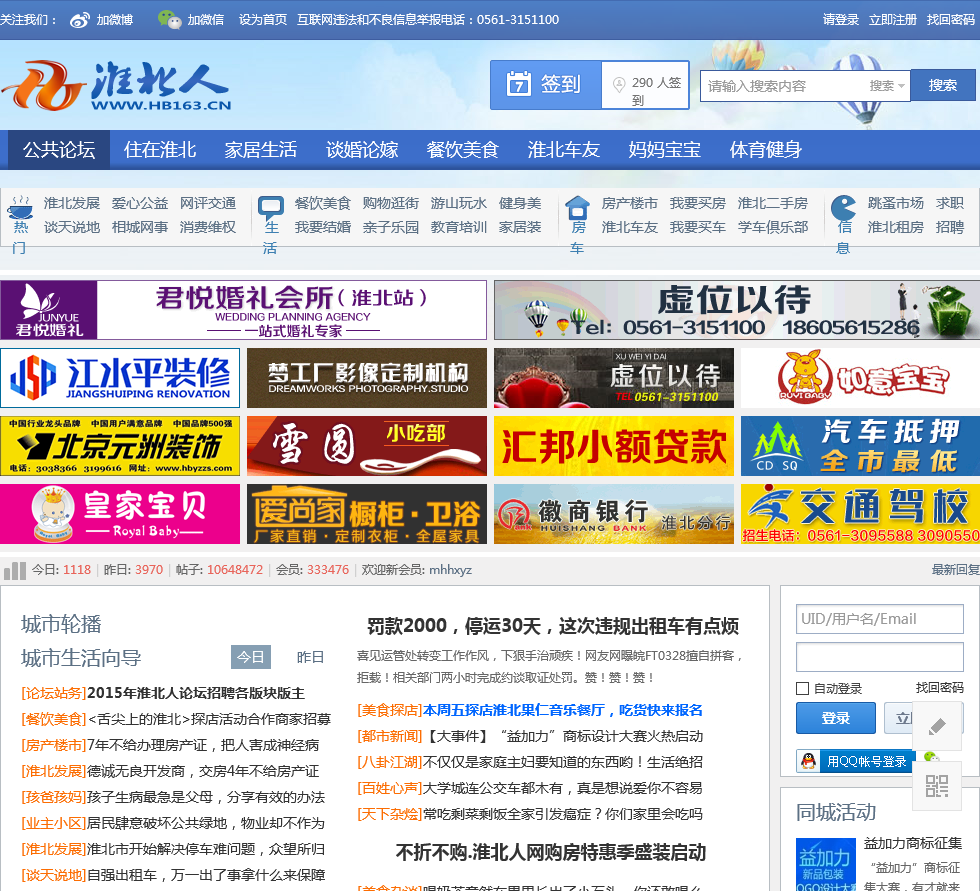980x891 pixels.
Task: Click the 找回密码 link in the login panel
Action: click(x=939, y=688)
